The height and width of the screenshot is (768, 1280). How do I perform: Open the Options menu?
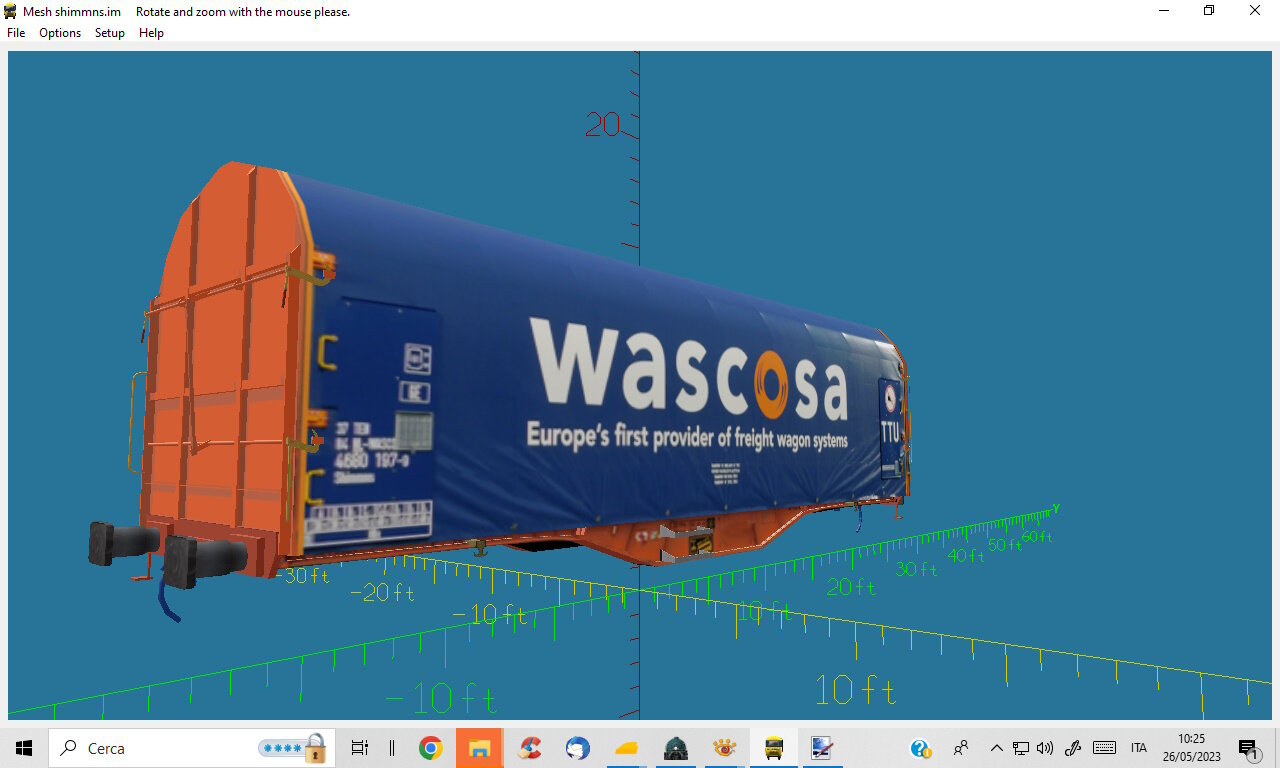[x=60, y=33]
